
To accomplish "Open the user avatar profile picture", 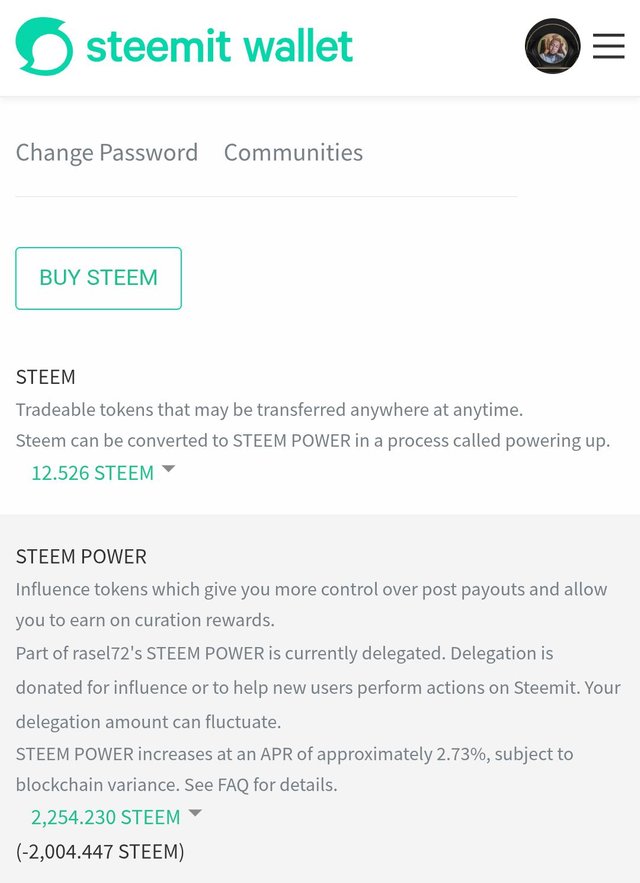I will coord(552,46).
